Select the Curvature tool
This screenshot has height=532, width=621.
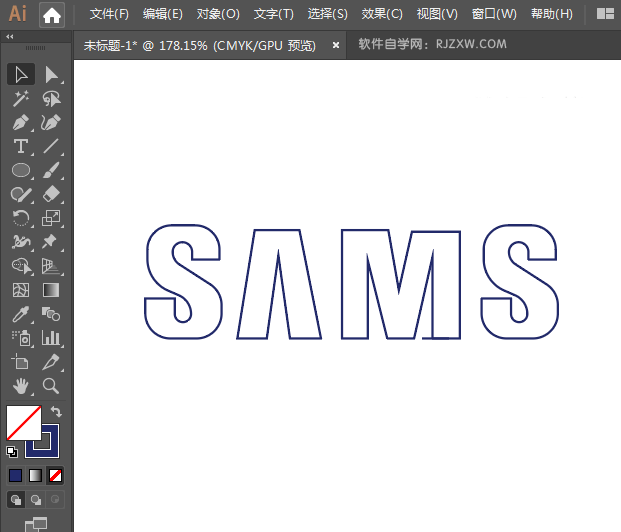coord(51,122)
